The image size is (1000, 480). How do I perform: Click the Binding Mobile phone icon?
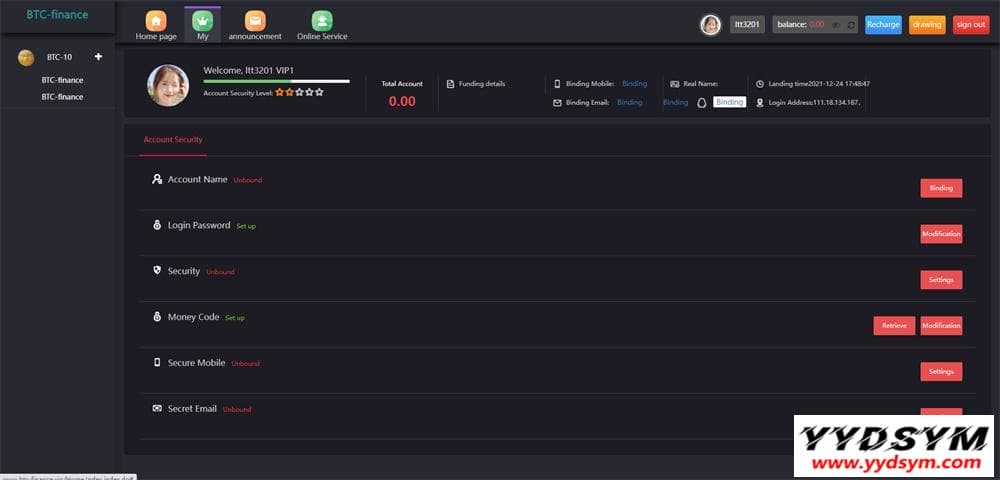coord(557,84)
